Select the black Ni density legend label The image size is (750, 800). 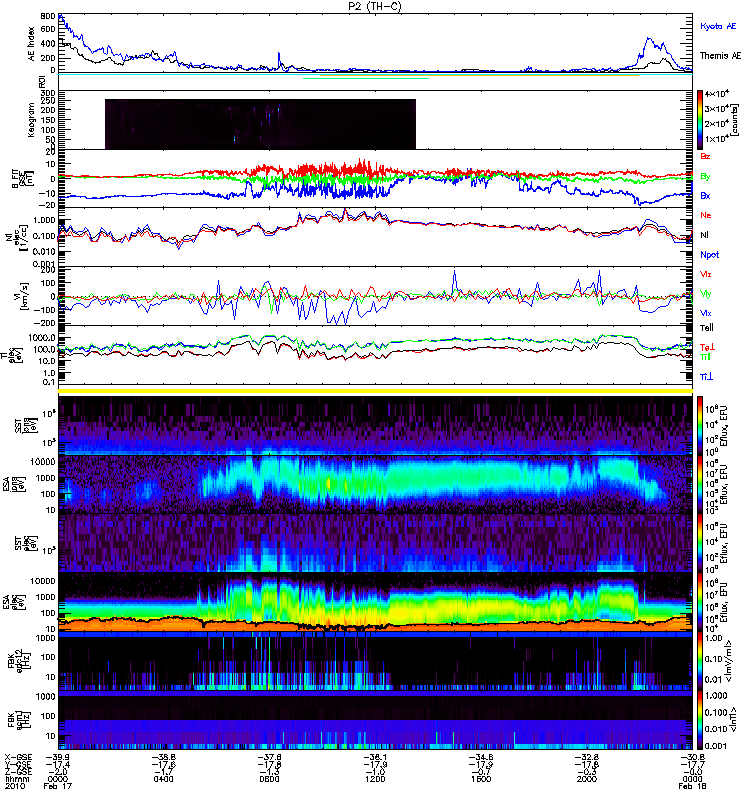pyautogui.click(x=704, y=235)
